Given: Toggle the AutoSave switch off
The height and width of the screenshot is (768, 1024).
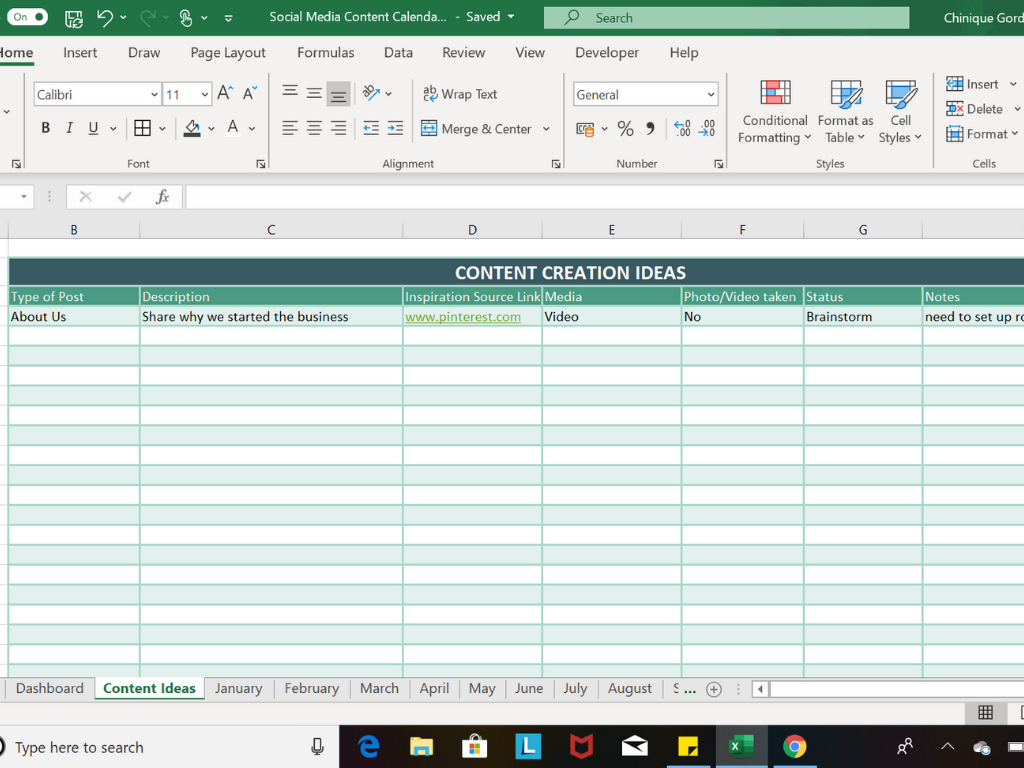Looking at the screenshot, I should coord(28,17).
